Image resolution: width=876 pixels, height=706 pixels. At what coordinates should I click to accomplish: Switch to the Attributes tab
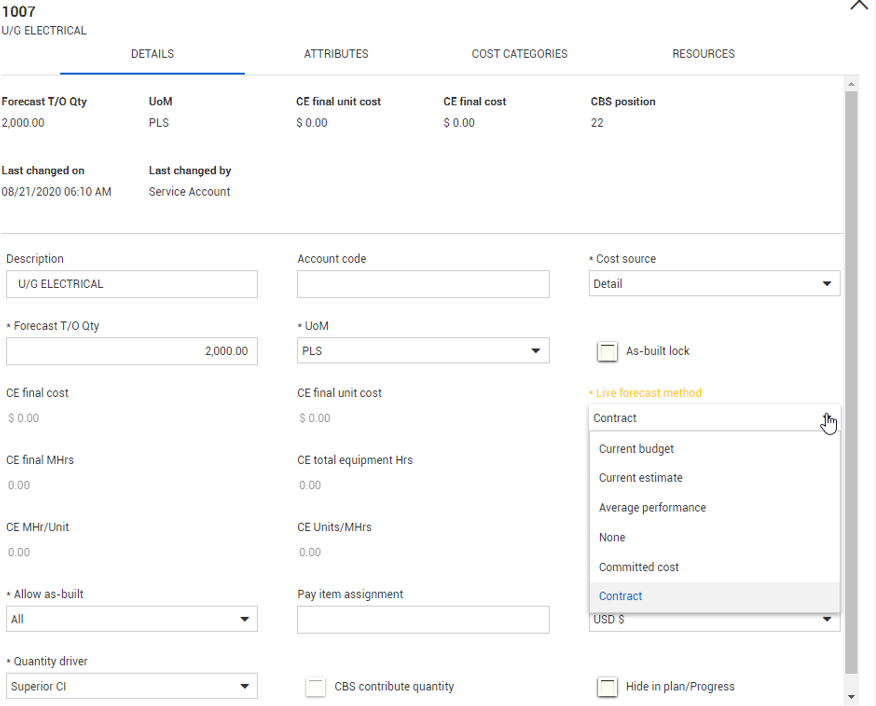336,54
